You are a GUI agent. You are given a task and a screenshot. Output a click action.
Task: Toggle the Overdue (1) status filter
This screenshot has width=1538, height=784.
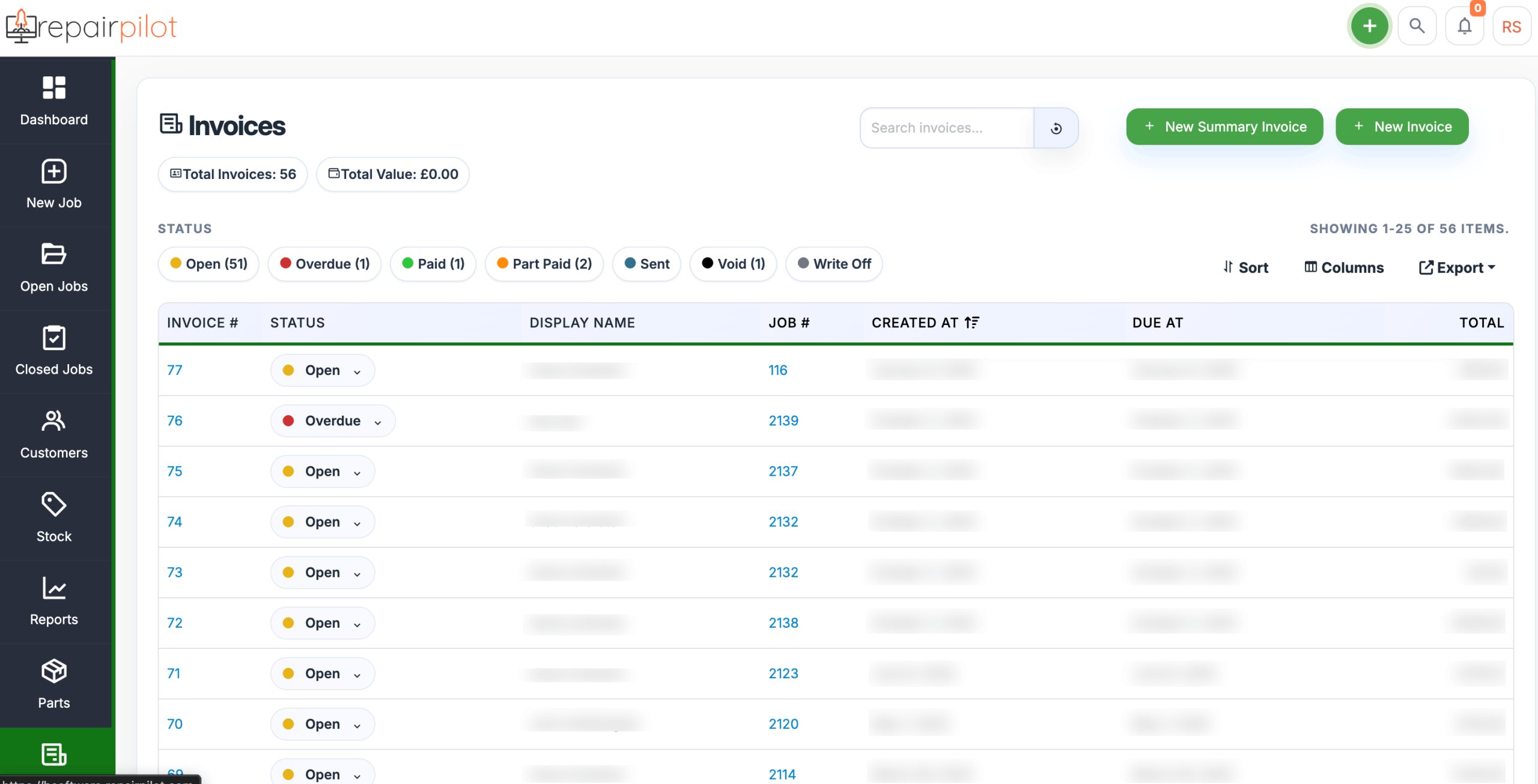click(324, 264)
